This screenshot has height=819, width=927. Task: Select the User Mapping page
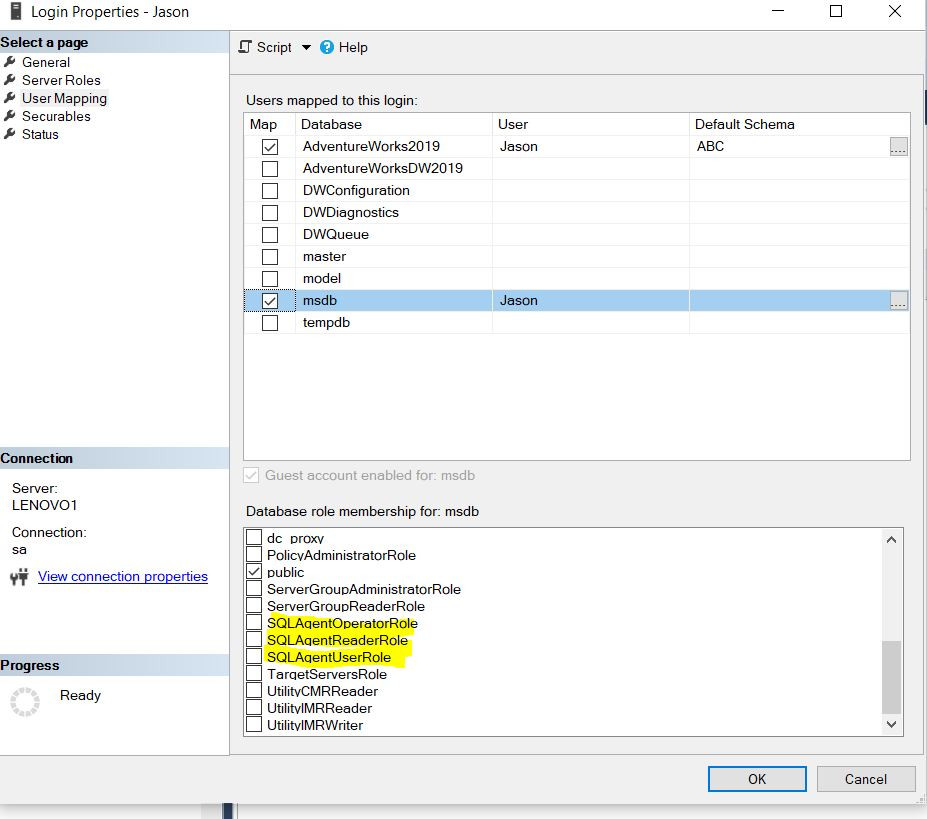coord(64,98)
